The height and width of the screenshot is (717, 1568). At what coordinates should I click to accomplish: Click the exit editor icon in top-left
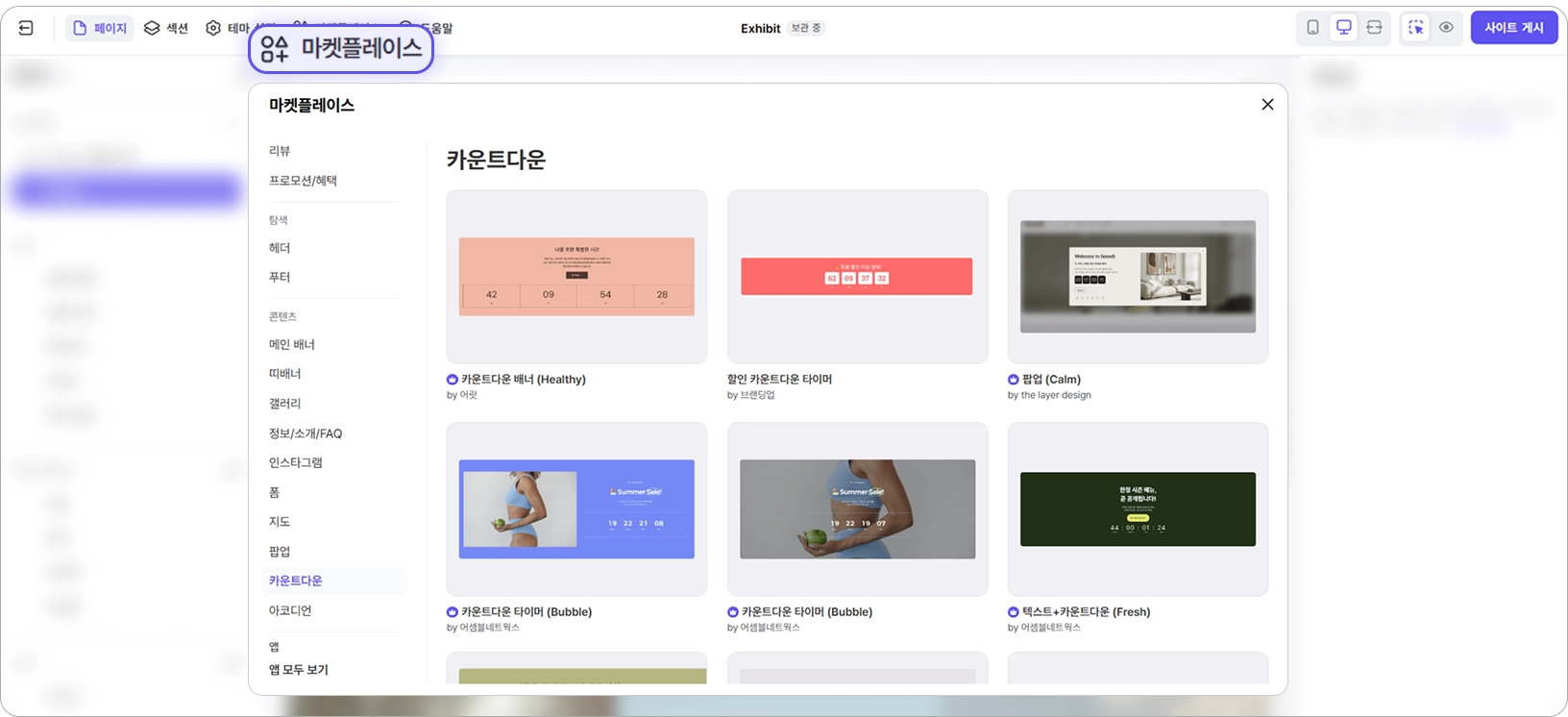[26, 28]
